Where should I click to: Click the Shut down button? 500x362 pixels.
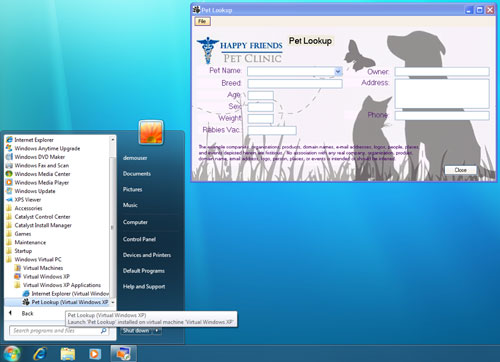[136, 331]
